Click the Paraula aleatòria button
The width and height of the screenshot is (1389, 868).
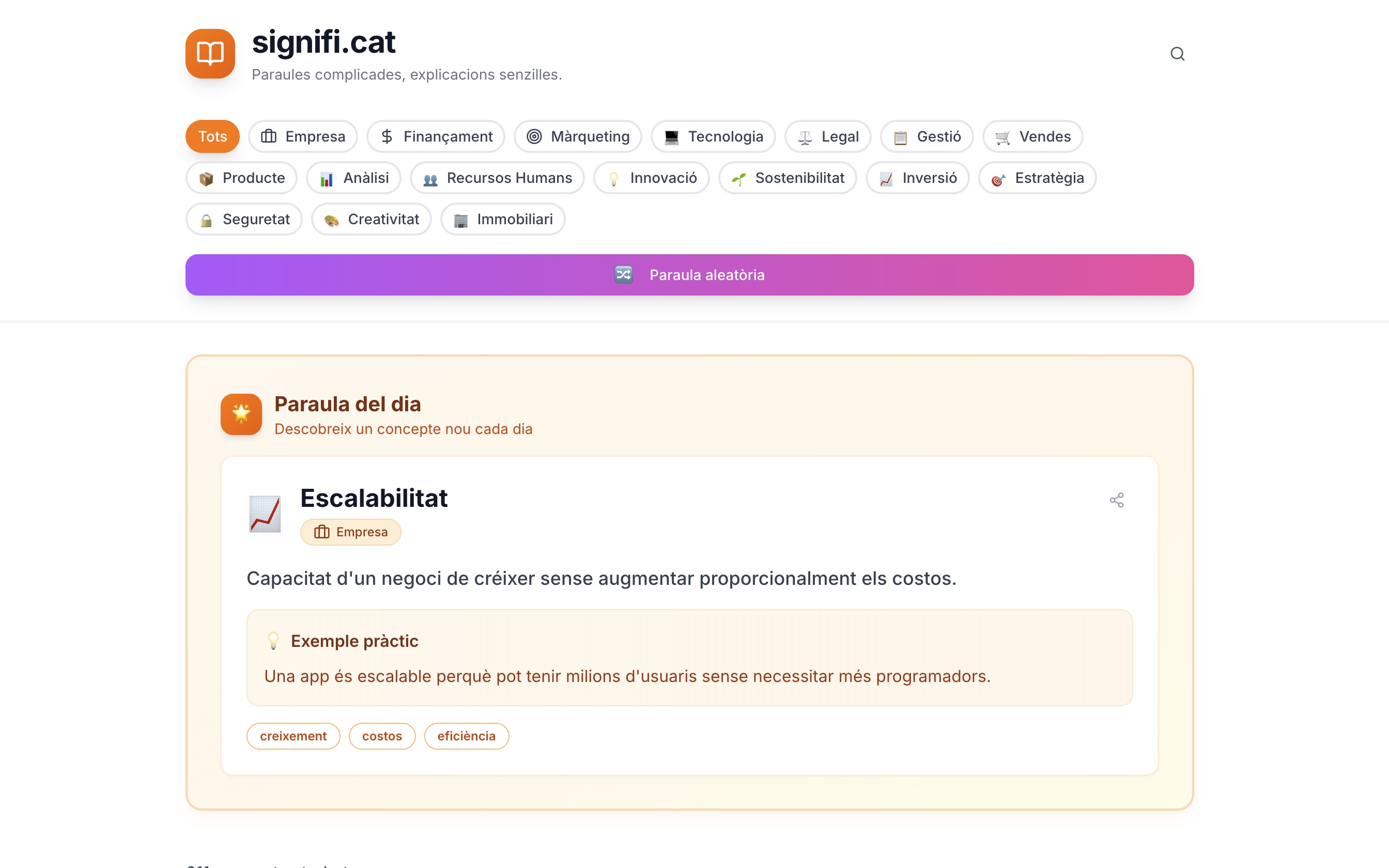coord(689,274)
